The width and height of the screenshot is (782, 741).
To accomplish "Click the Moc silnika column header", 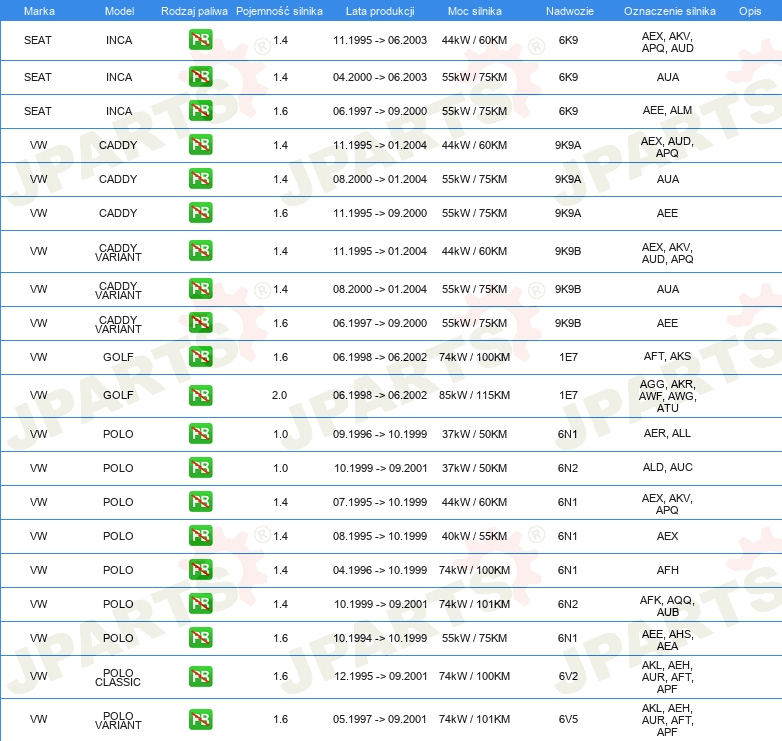I will 474,11.
